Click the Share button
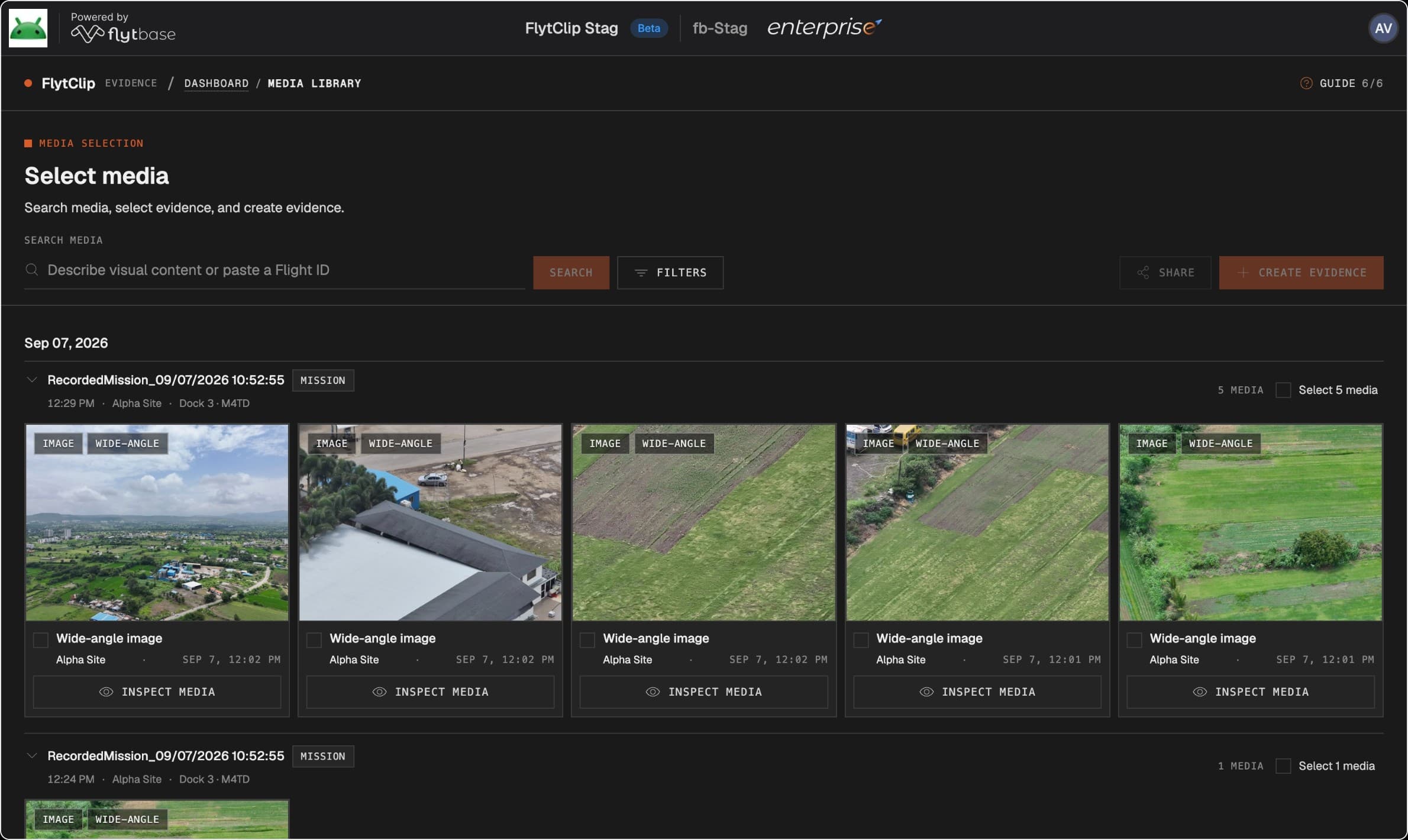 click(x=1165, y=273)
